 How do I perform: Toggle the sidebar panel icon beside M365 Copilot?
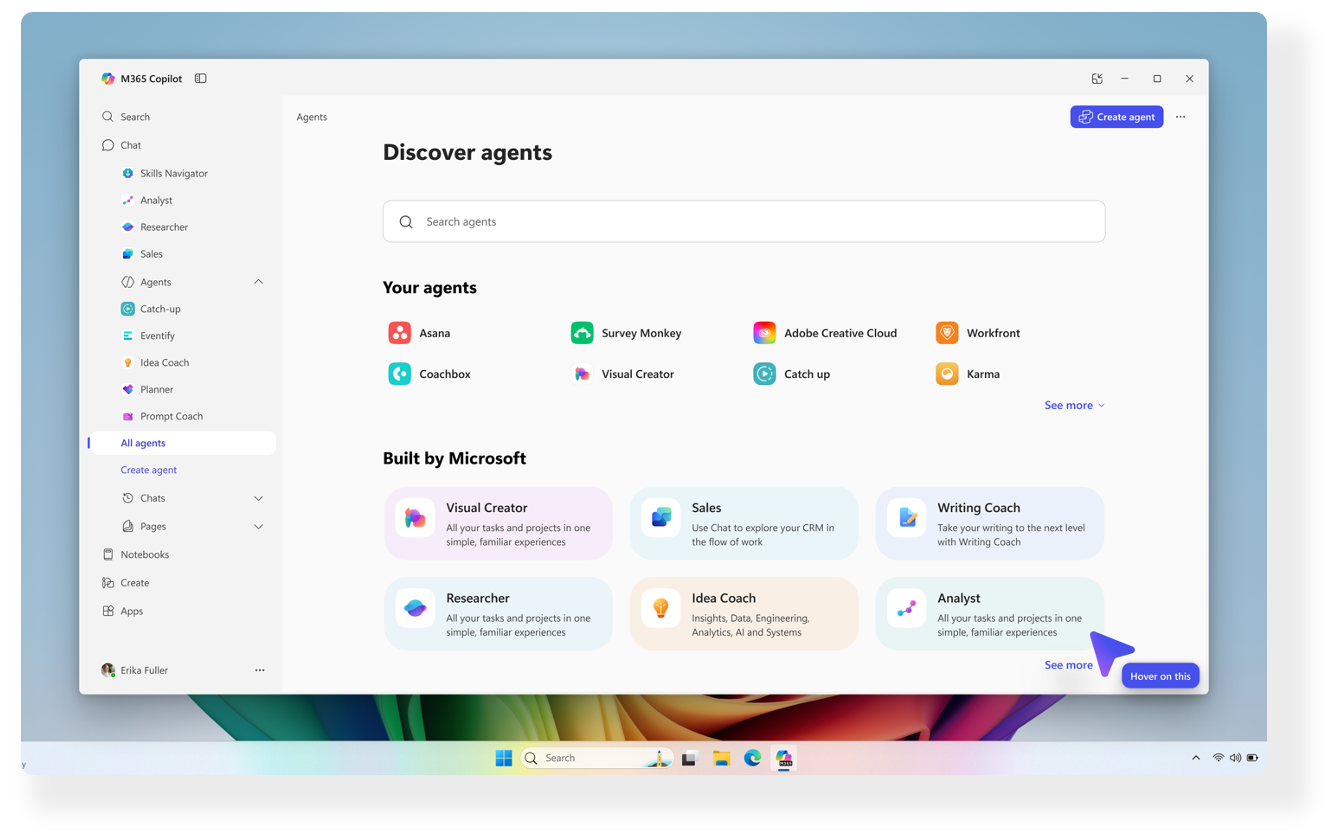click(201, 79)
